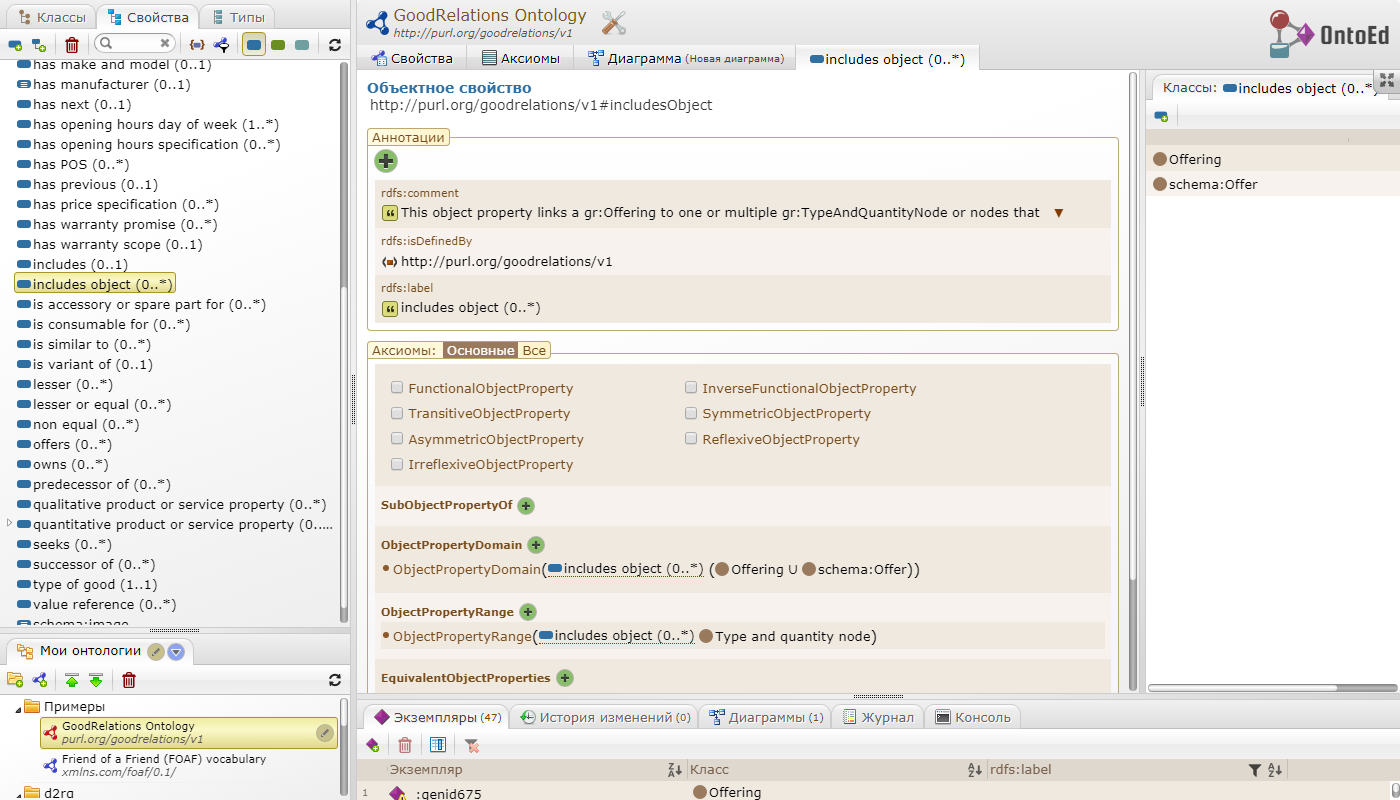Viewport: 1400px width, 800px height.
Task: Expand the quantitative product or service property node
Action: tap(10, 523)
